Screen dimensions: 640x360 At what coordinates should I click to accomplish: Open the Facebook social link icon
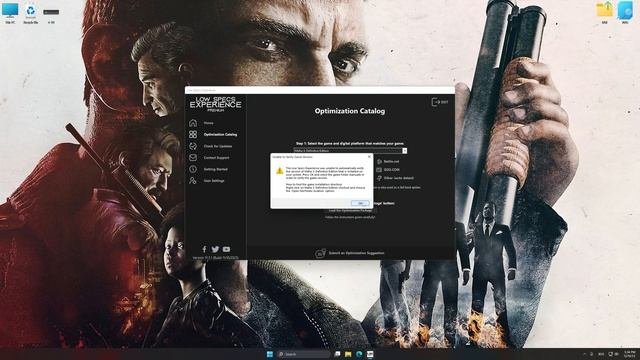[204, 249]
